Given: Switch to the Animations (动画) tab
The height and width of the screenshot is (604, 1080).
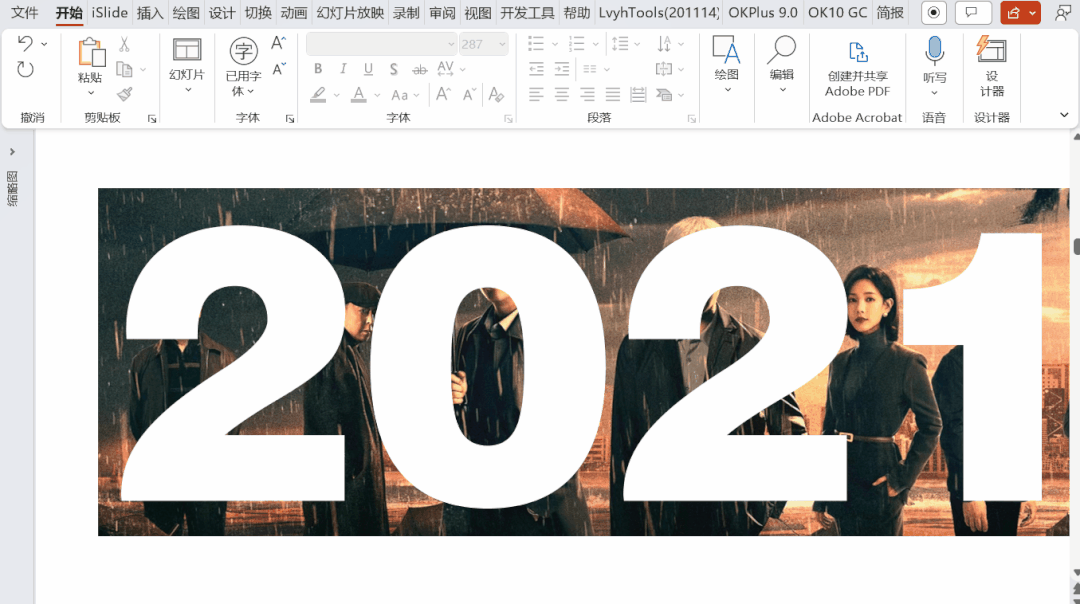Looking at the screenshot, I should pyautogui.click(x=294, y=12).
